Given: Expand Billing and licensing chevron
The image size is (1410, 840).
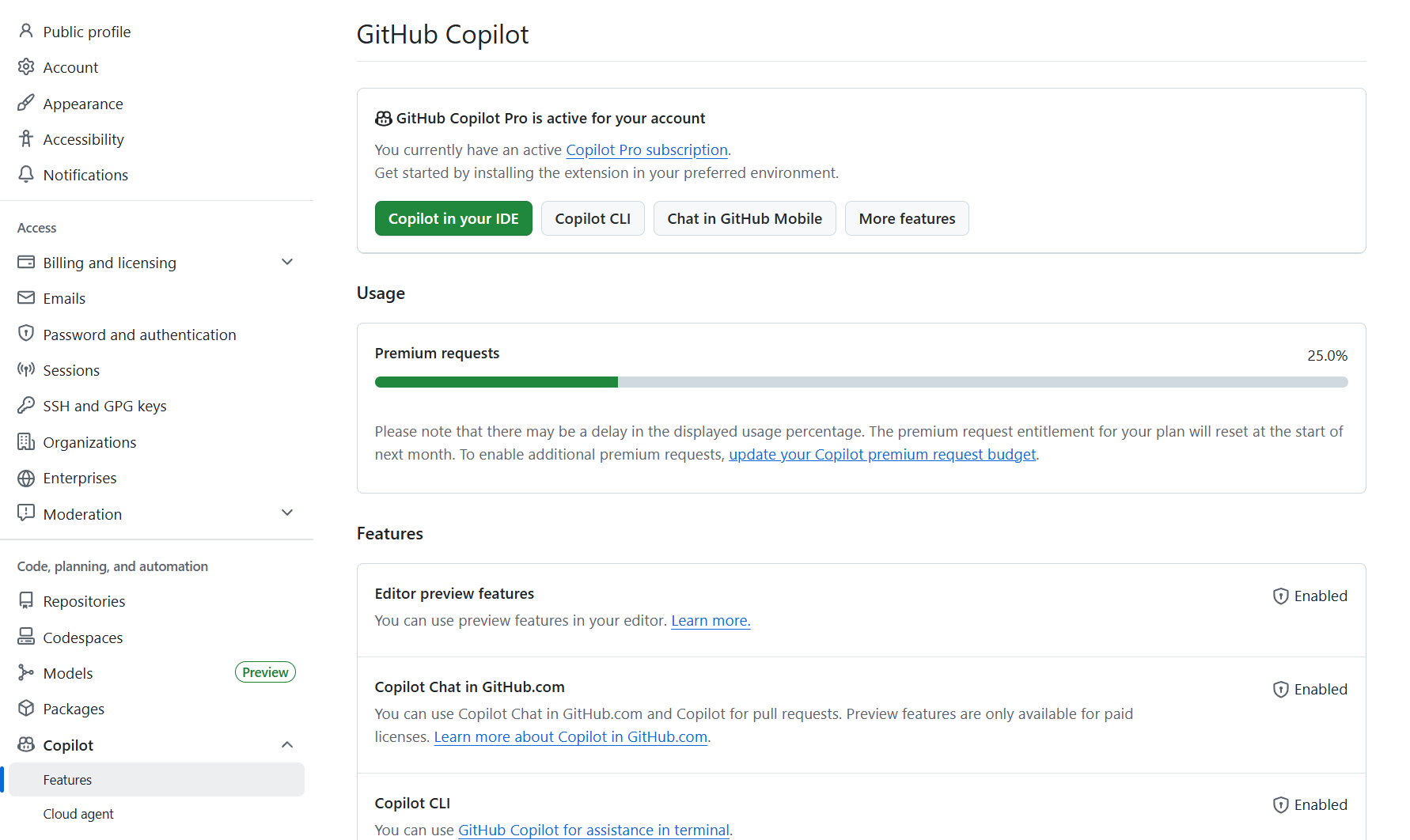Looking at the screenshot, I should [x=287, y=262].
